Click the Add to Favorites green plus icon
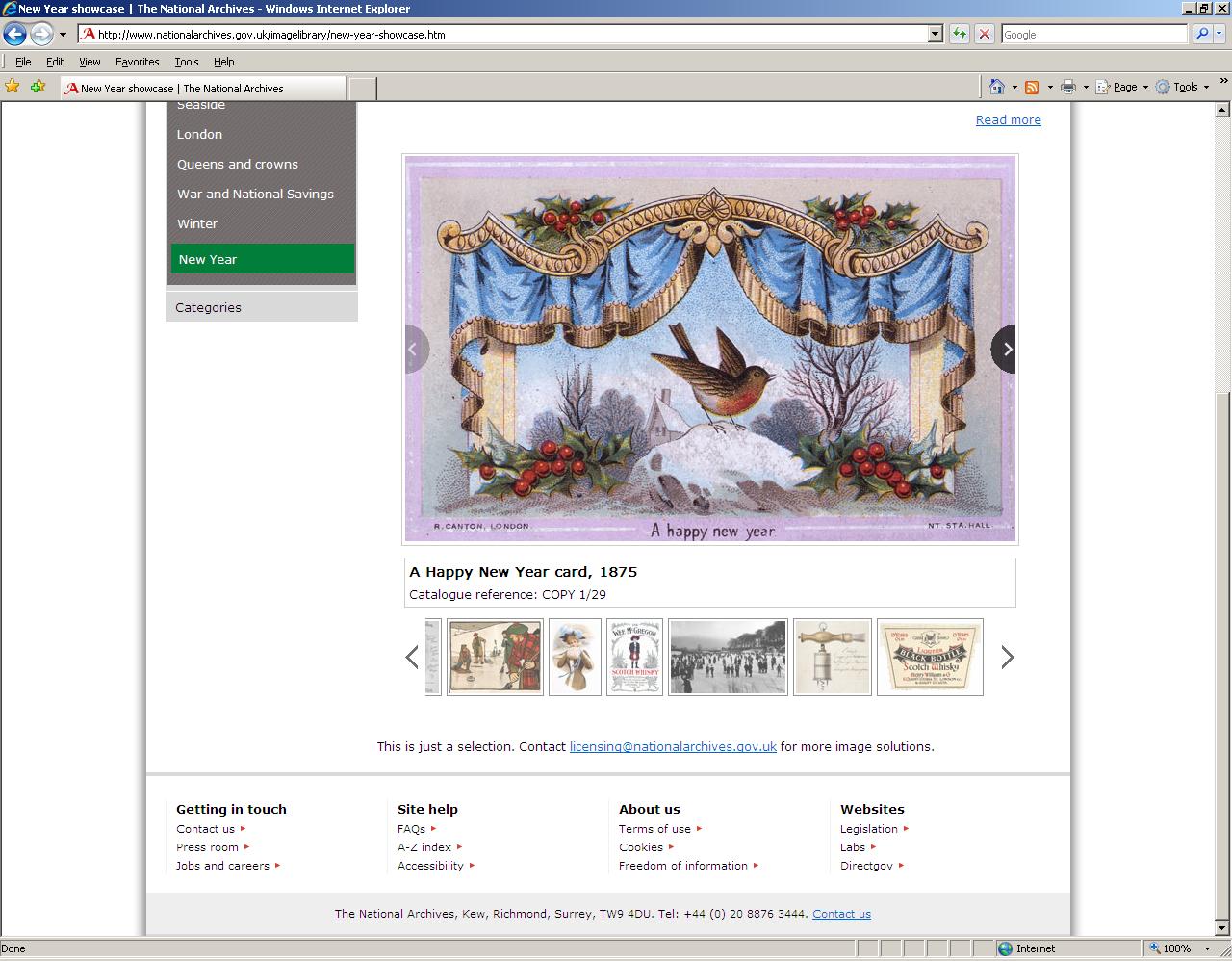Screen dimensions: 1232x961 [37, 86]
